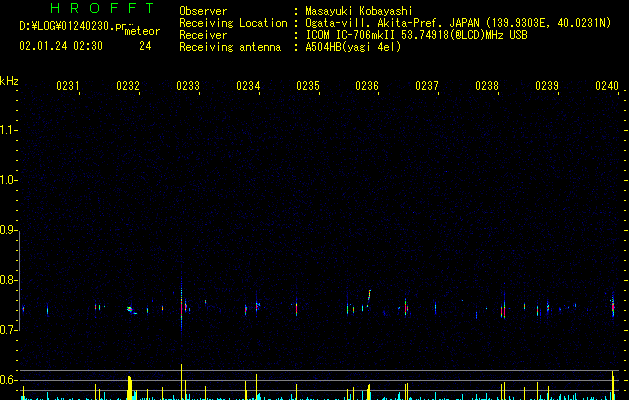Screen dimensions: 629x400
Task: Click the kHz axis unit label
Action: 9,81
